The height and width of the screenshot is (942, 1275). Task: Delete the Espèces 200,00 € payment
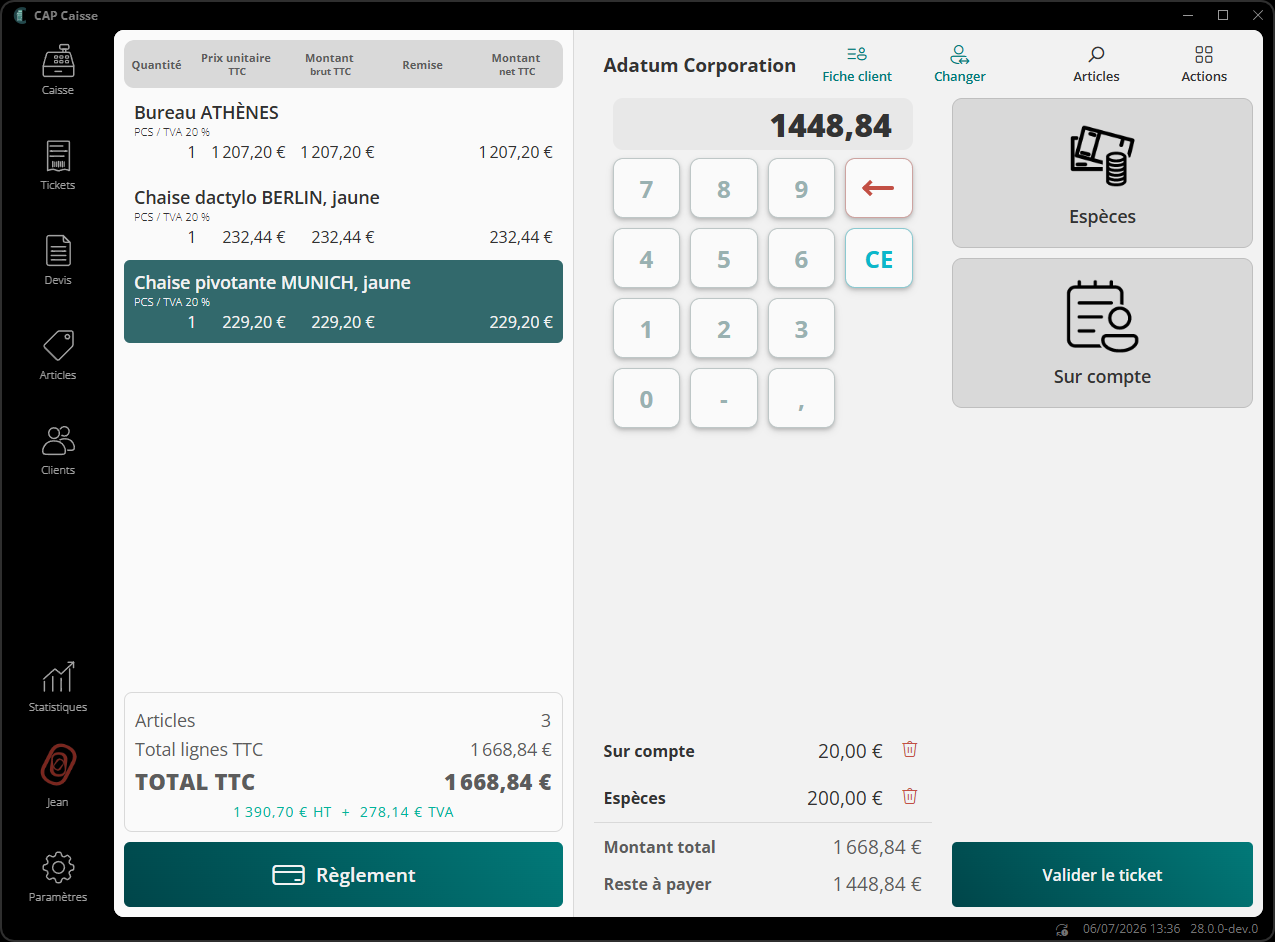(x=909, y=796)
